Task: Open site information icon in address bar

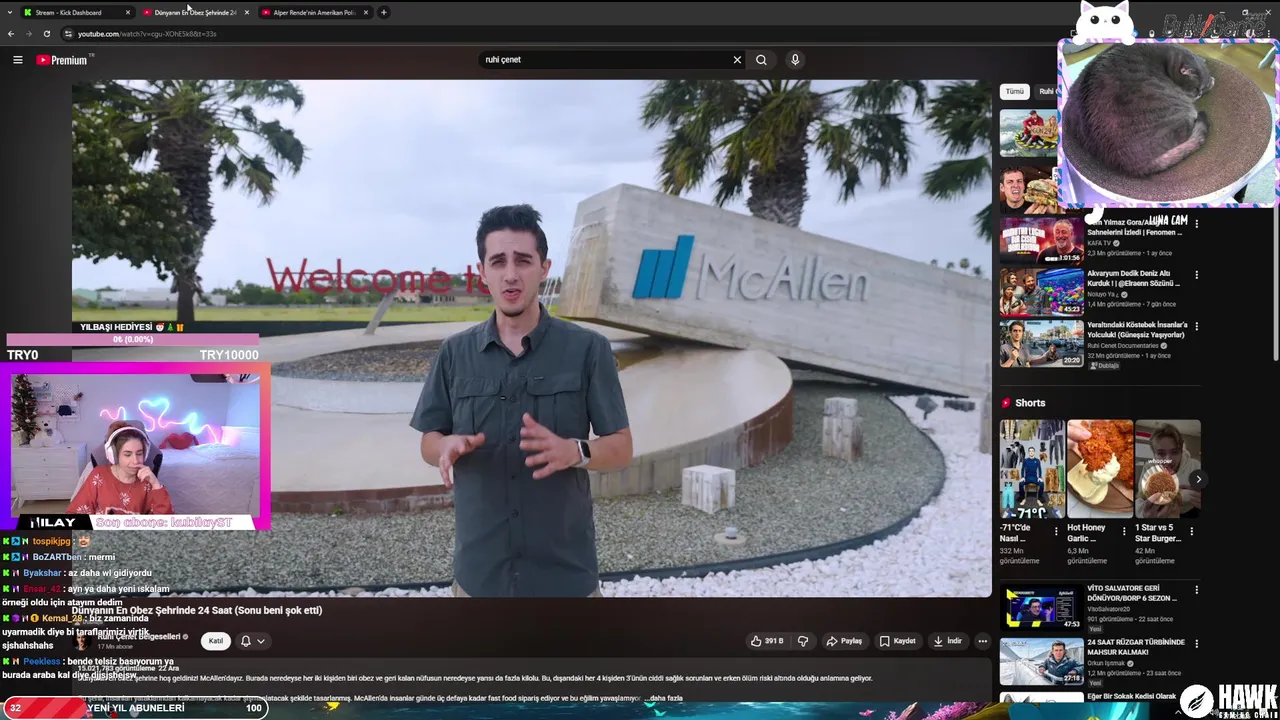Action: coord(68,34)
